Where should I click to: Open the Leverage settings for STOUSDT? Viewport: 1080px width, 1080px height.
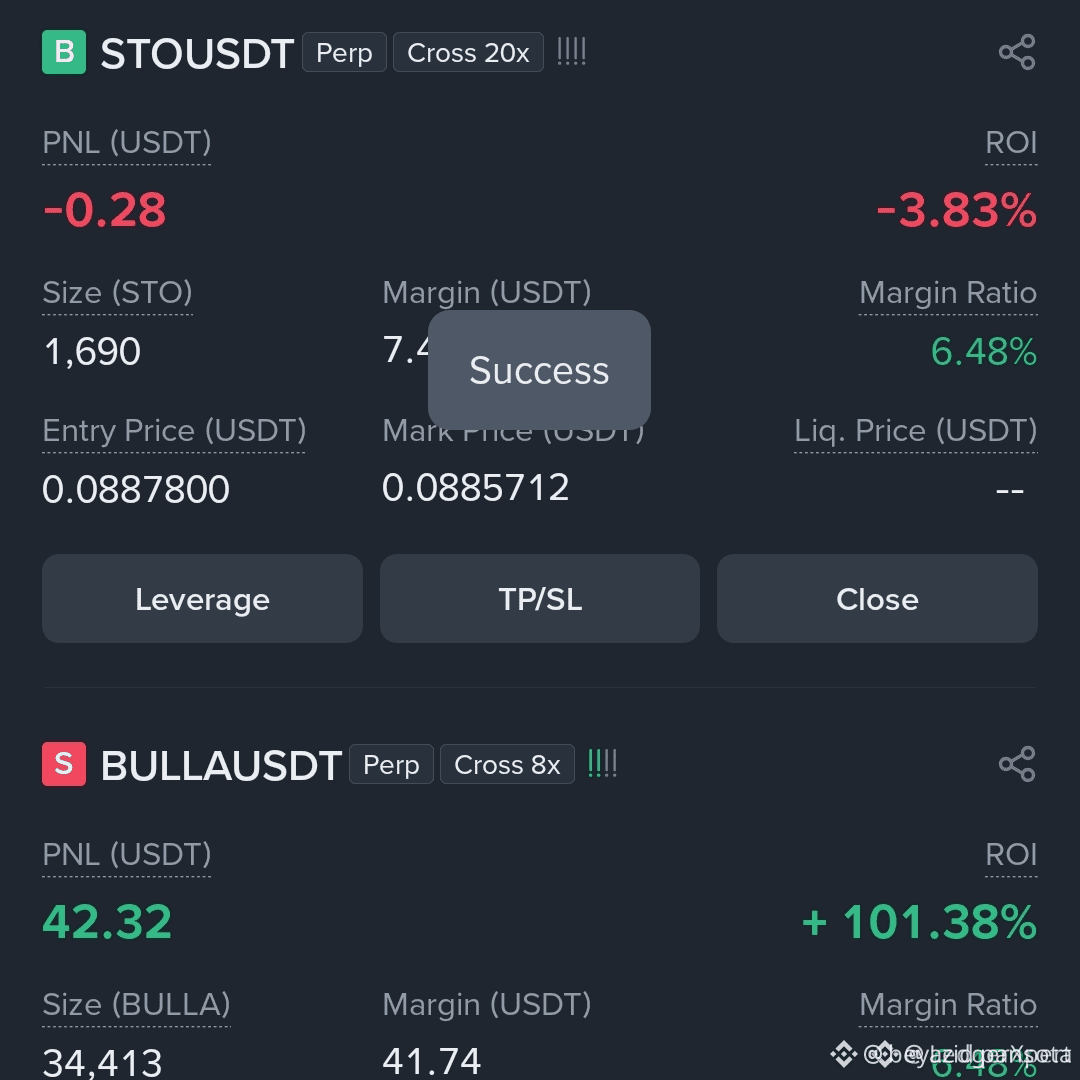click(202, 599)
